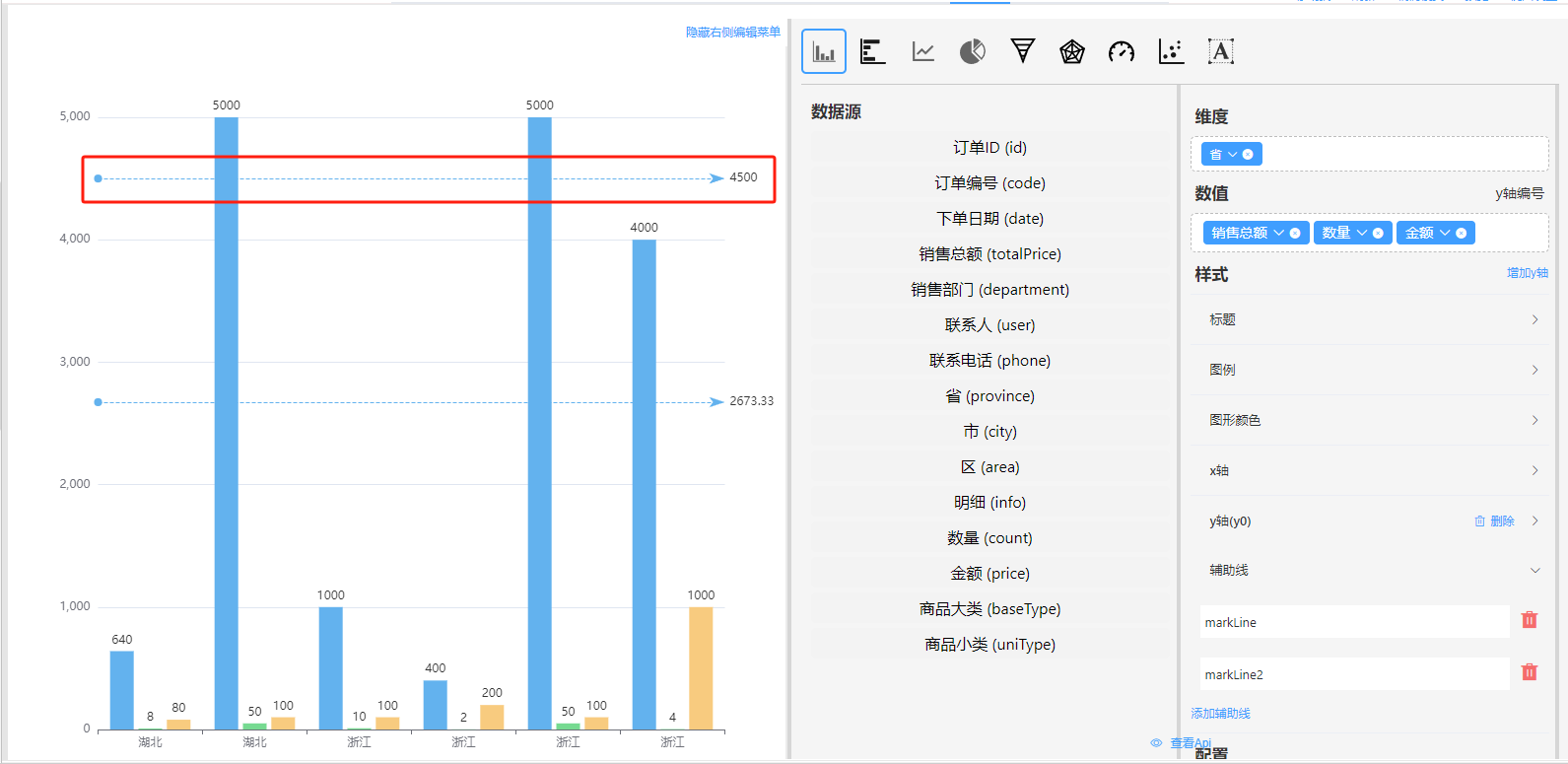Pick the funnel chart icon
The image size is (1568, 764).
click(x=1023, y=51)
